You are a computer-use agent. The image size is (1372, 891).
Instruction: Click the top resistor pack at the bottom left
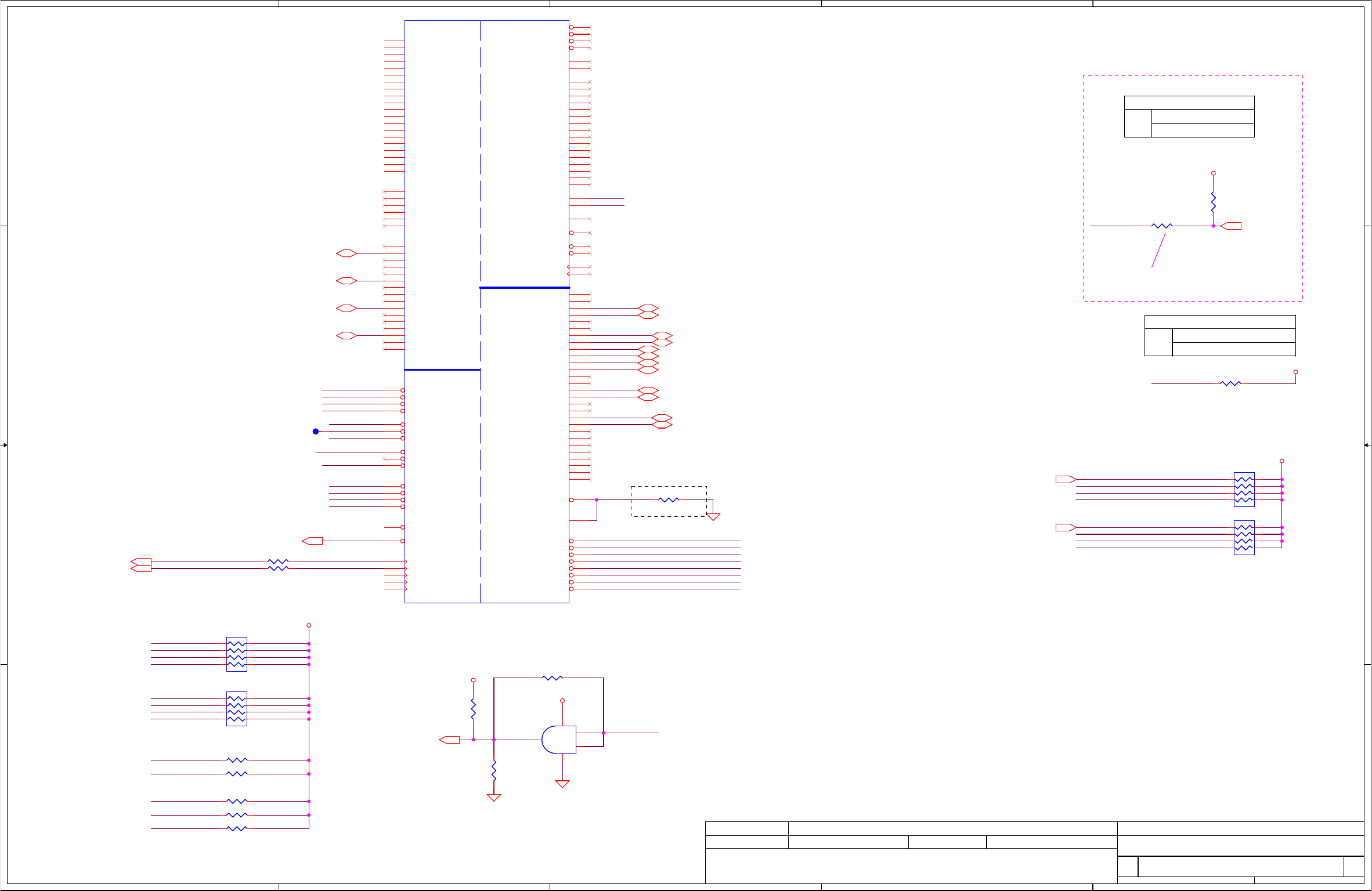click(236, 654)
